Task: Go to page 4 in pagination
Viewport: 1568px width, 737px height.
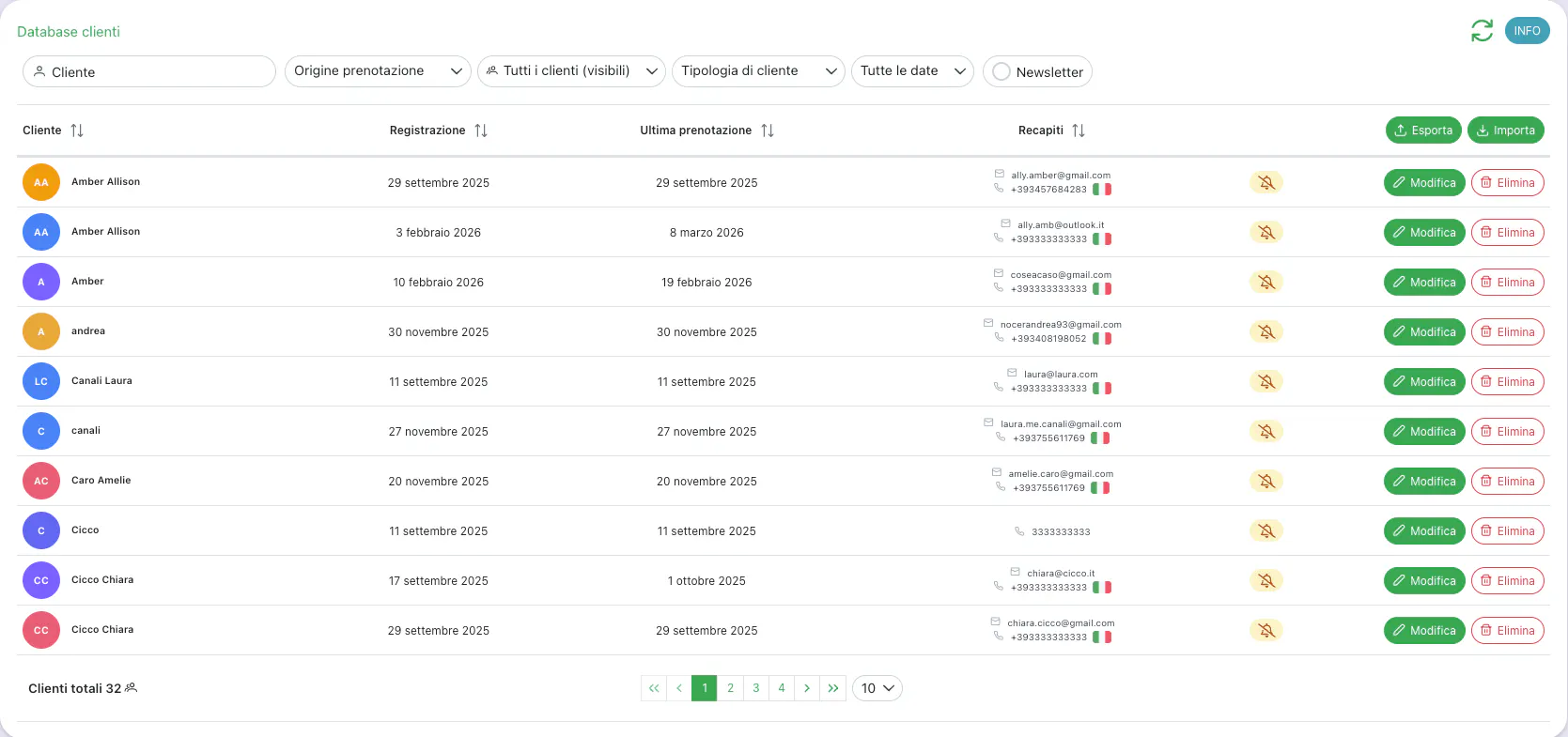Action: [781, 688]
